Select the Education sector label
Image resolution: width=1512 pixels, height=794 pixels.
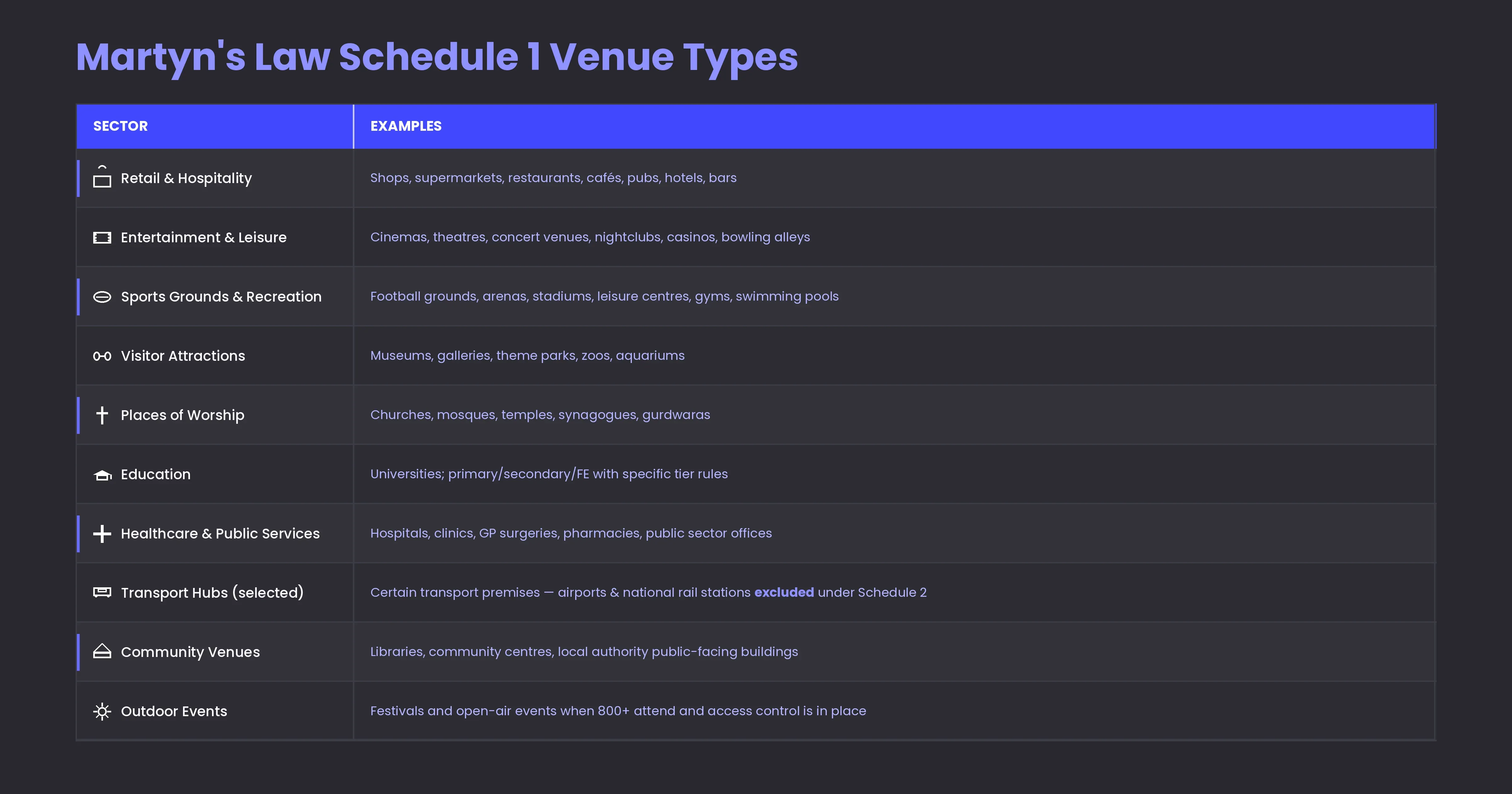156,475
